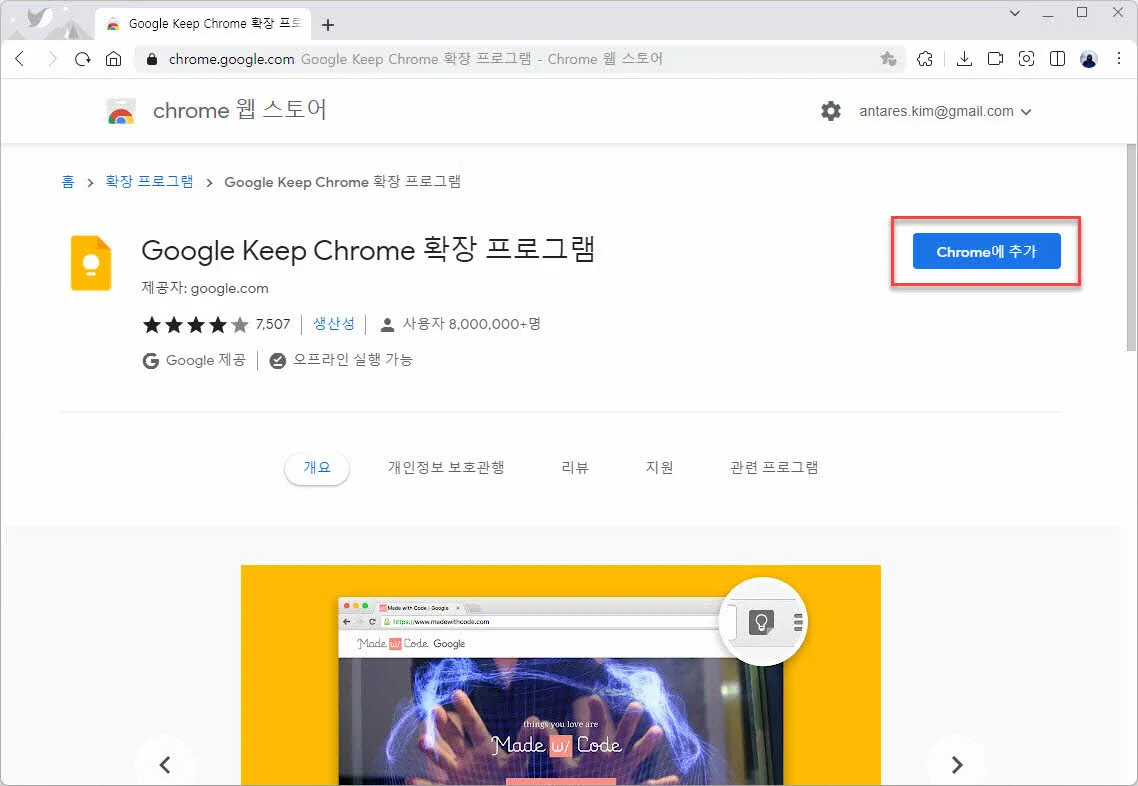Switch to the 개인정보 보호관행 tab
Image resolution: width=1138 pixels, height=786 pixels.
pos(446,467)
